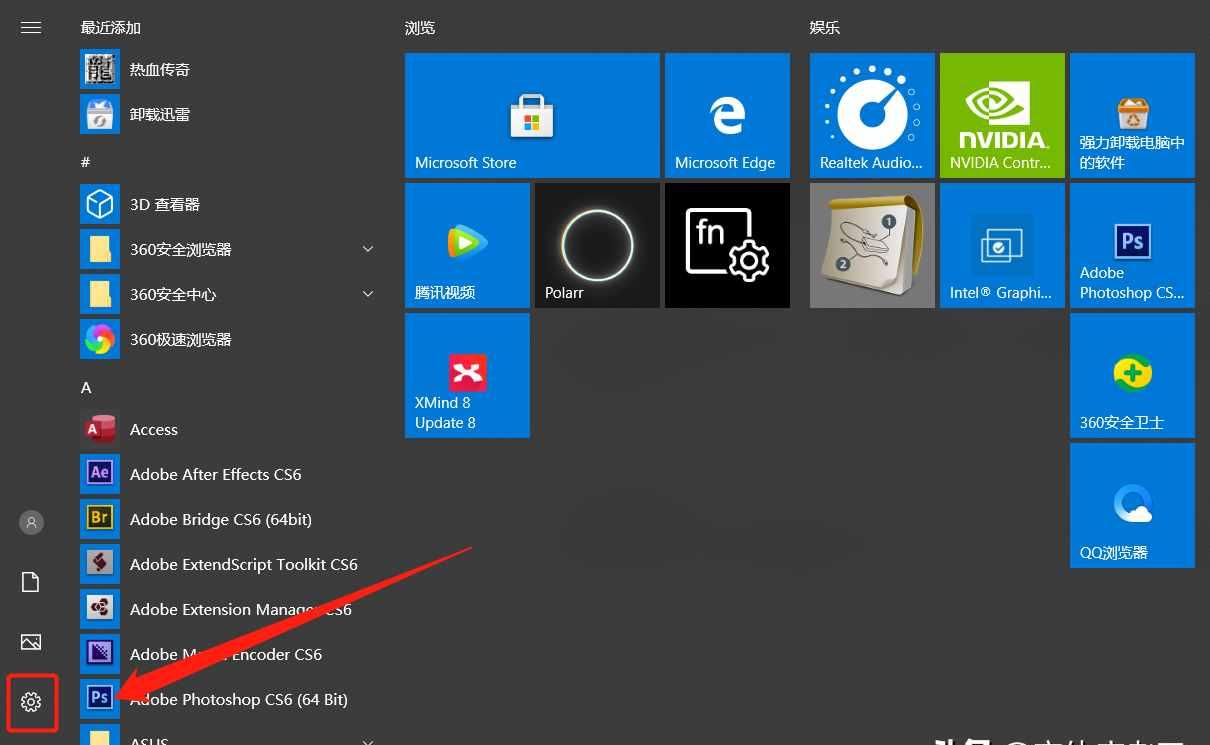Open the user account icon
1210x745 pixels.
[x=31, y=522]
